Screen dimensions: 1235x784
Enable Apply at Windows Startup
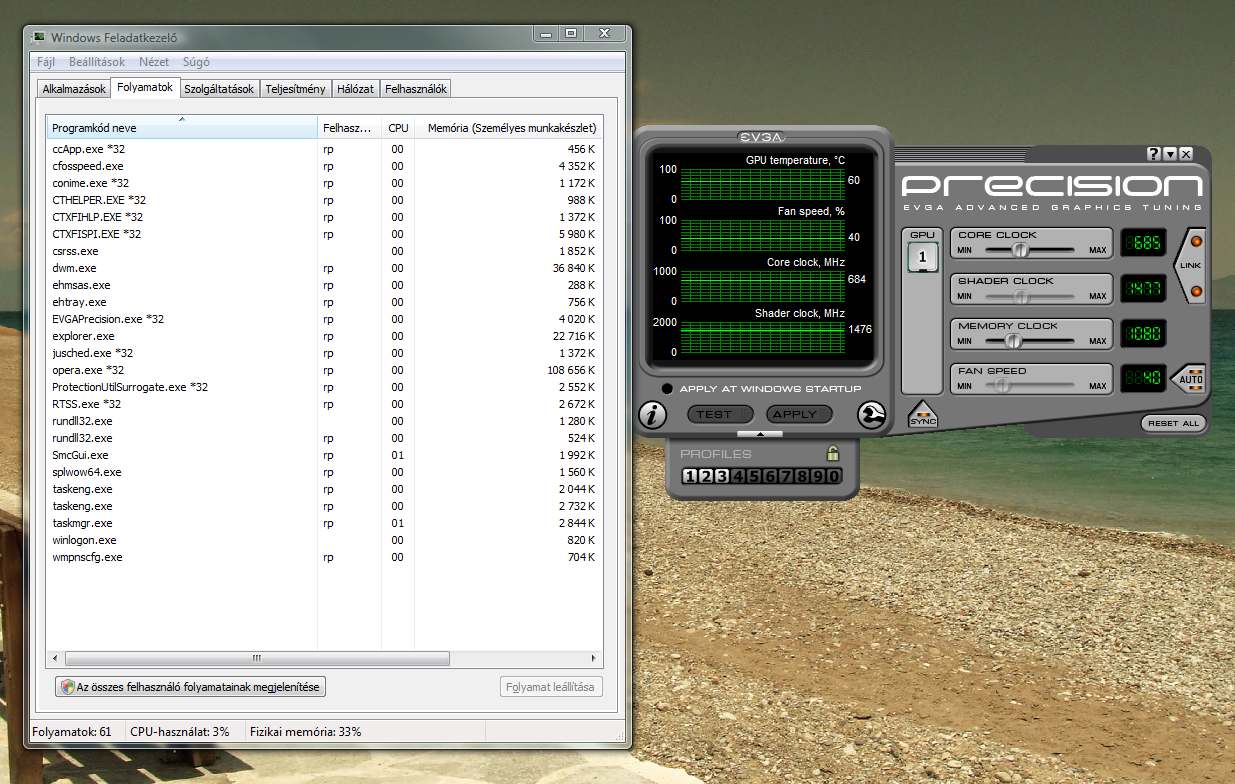click(667, 388)
